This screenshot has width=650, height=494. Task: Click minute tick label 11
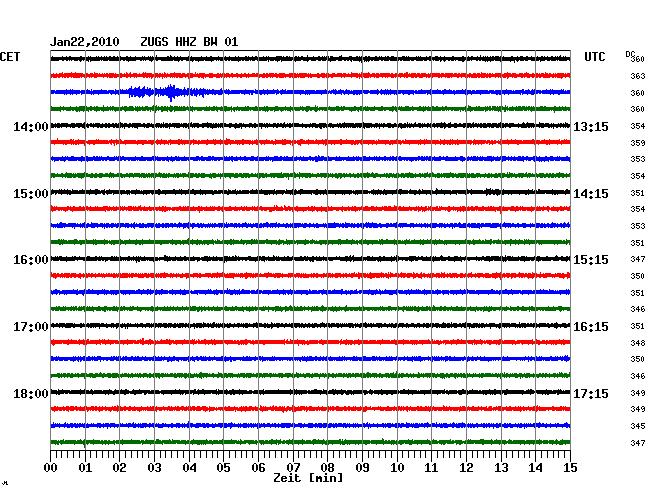pyautogui.click(x=431, y=468)
